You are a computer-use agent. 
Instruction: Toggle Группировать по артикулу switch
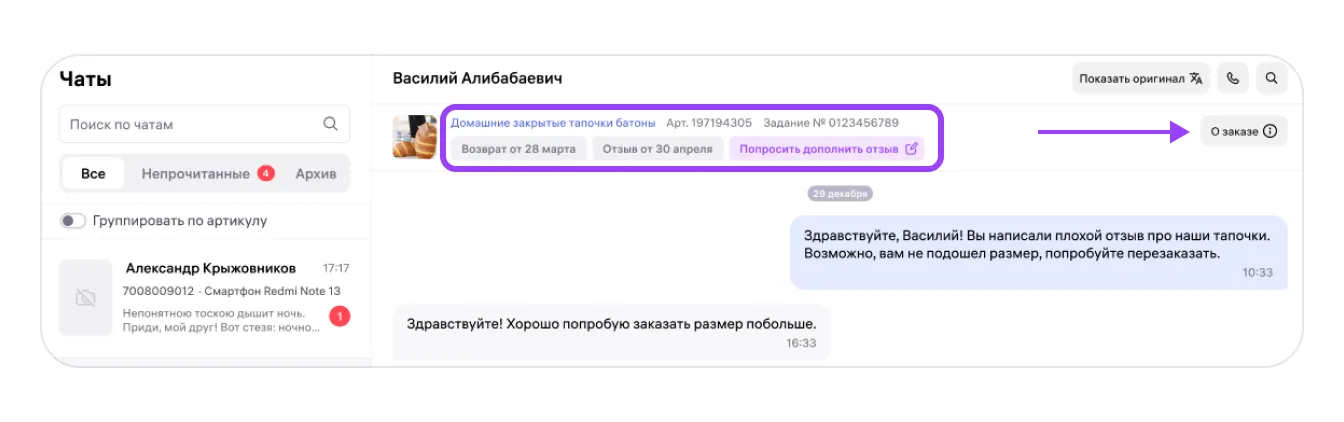click(73, 221)
